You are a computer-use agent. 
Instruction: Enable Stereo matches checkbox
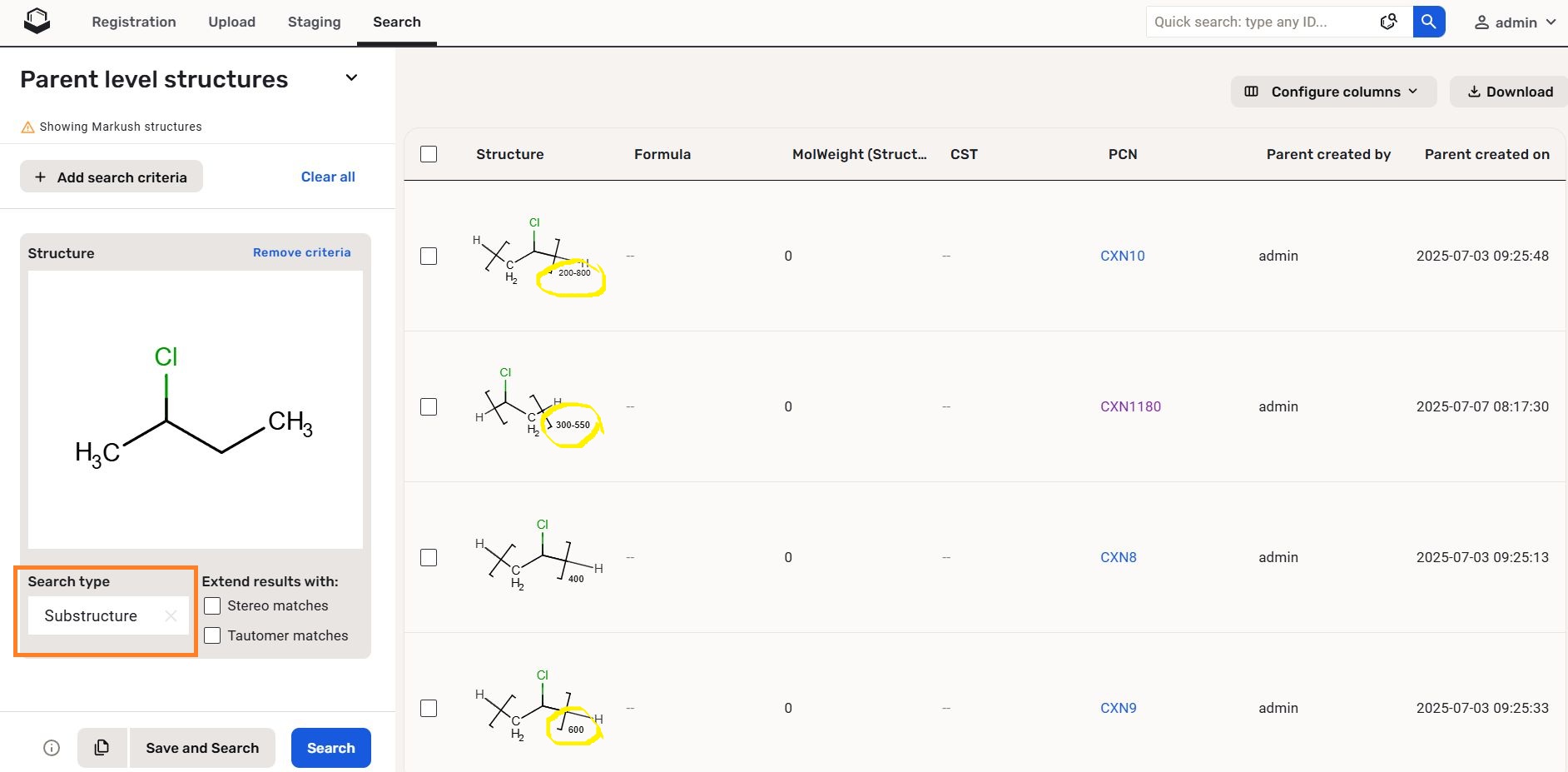coord(213,605)
